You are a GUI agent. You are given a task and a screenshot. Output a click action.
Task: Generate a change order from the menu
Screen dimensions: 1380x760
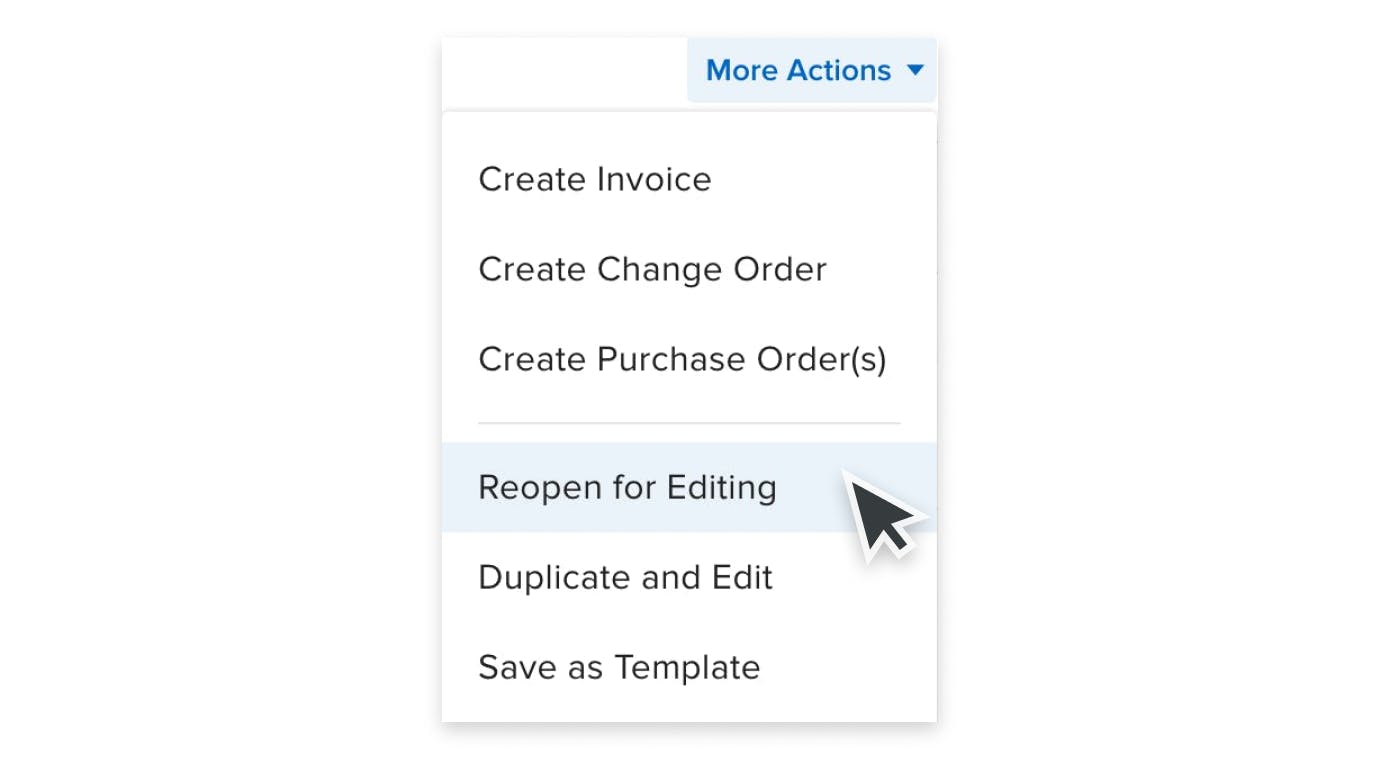pyautogui.click(x=652, y=269)
